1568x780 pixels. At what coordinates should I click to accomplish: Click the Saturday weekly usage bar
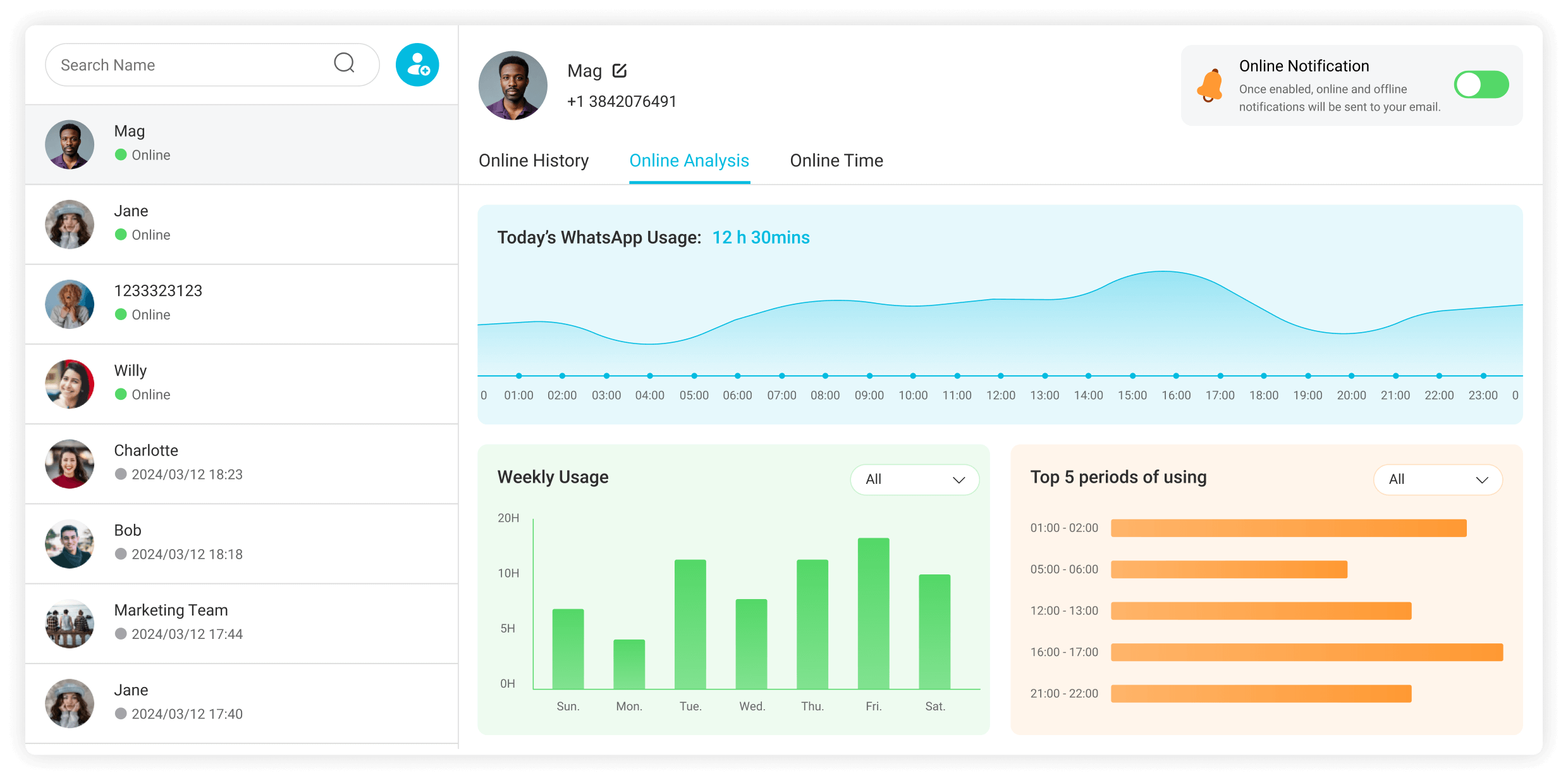pyautogui.click(x=934, y=631)
